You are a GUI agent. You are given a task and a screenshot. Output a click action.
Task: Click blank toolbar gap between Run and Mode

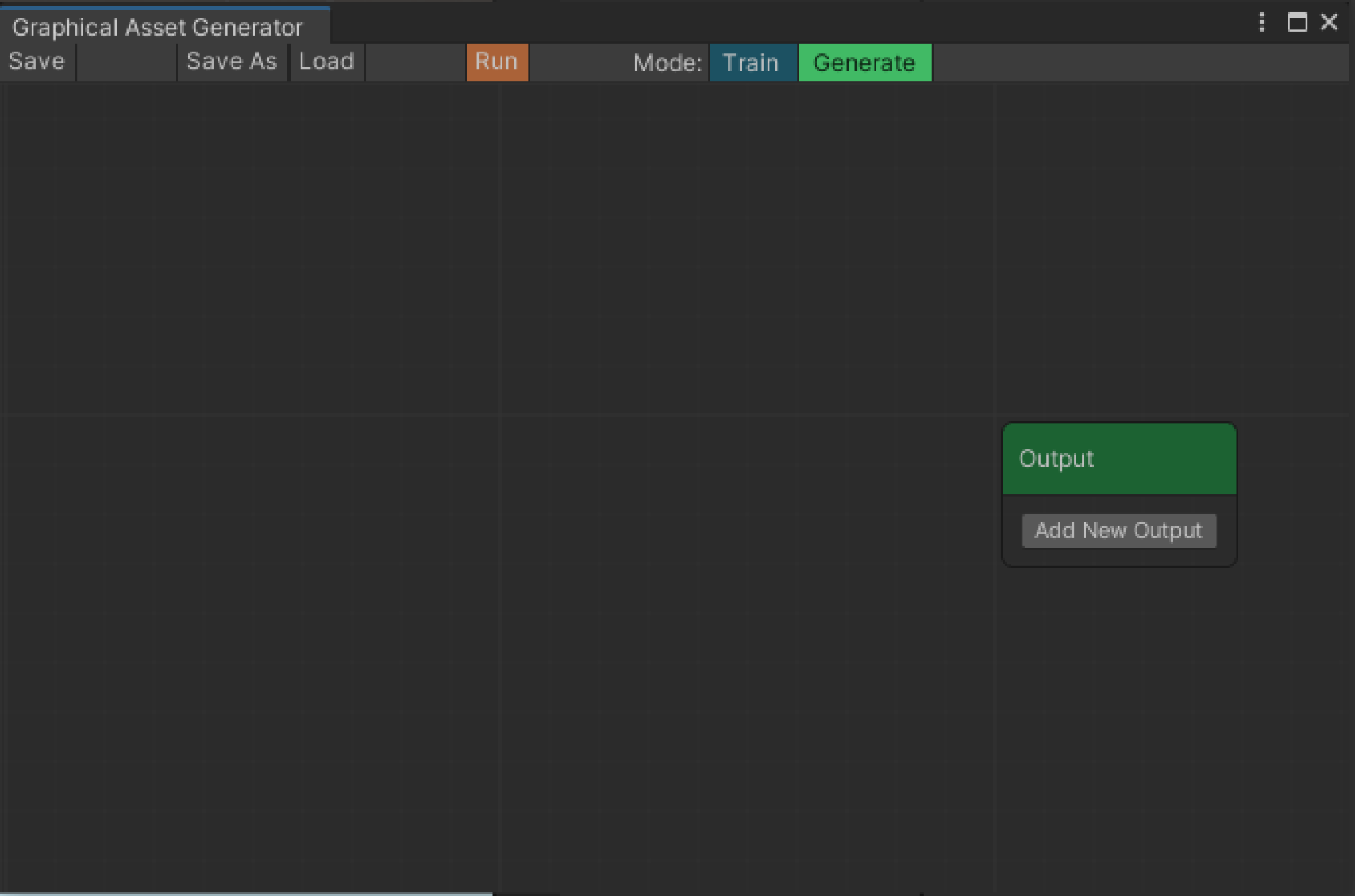577,62
